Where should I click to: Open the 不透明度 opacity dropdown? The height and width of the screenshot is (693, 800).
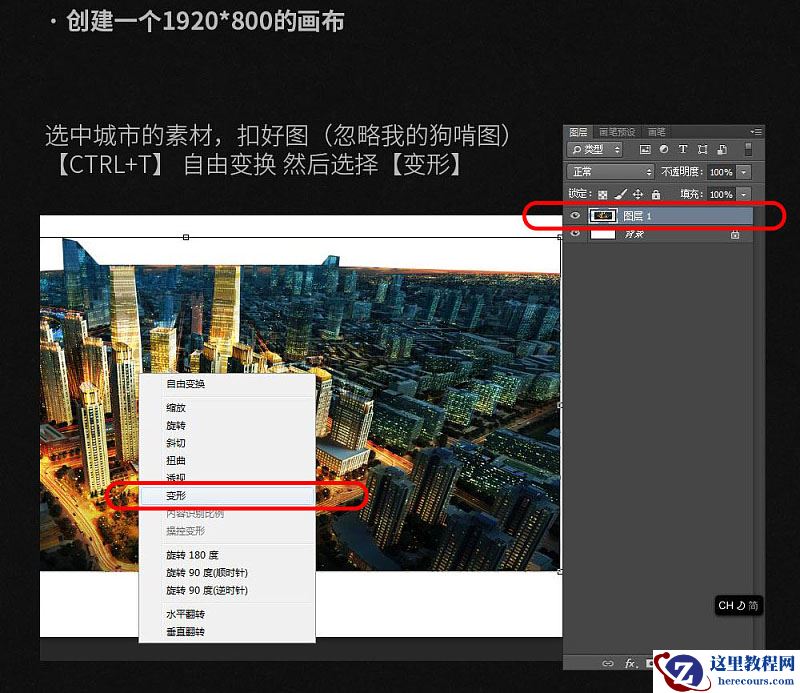click(x=744, y=170)
